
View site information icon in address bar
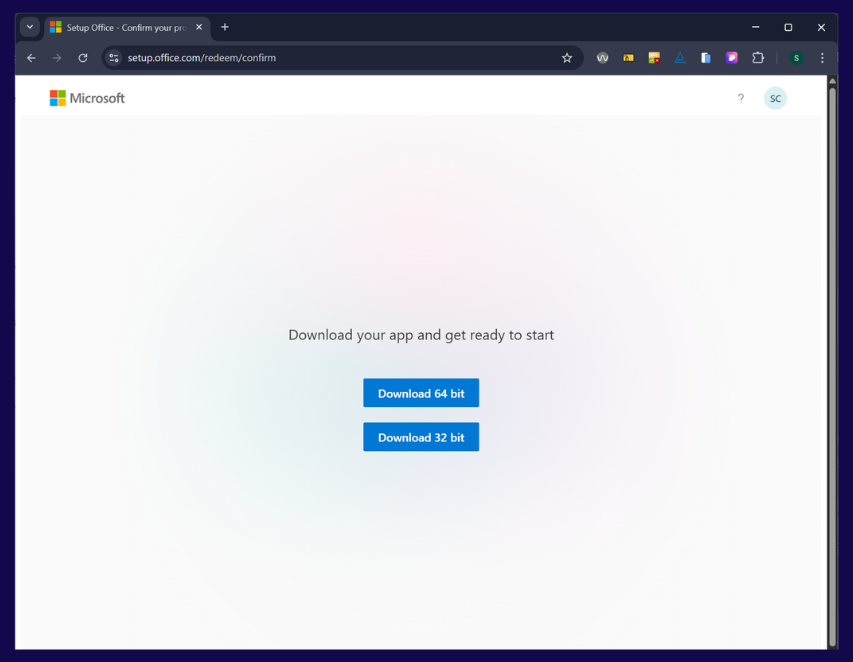tap(114, 58)
